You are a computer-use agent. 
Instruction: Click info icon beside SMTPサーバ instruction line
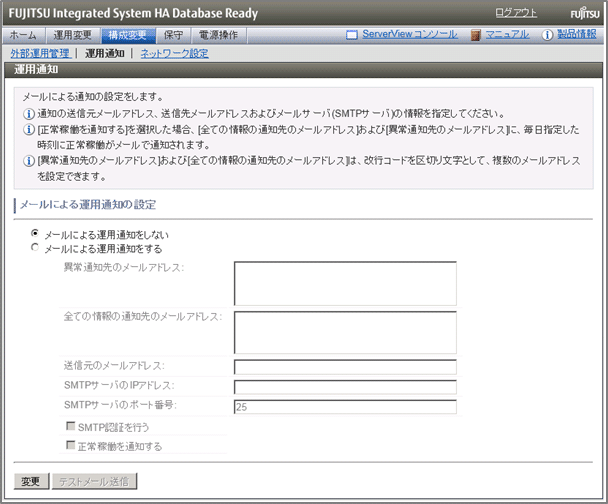coord(29,114)
